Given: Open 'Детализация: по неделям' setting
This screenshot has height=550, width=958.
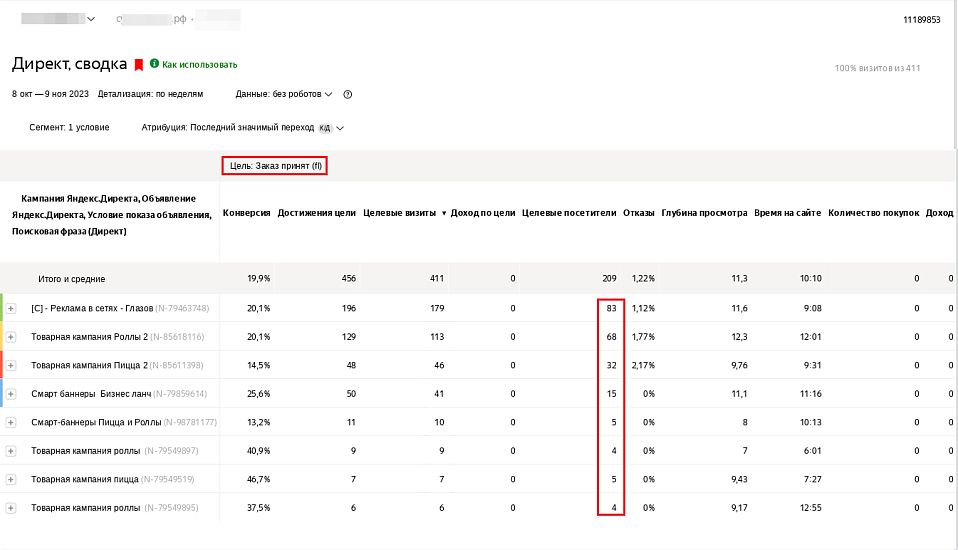Looking at the screenshot, I should tap(150, 94).
